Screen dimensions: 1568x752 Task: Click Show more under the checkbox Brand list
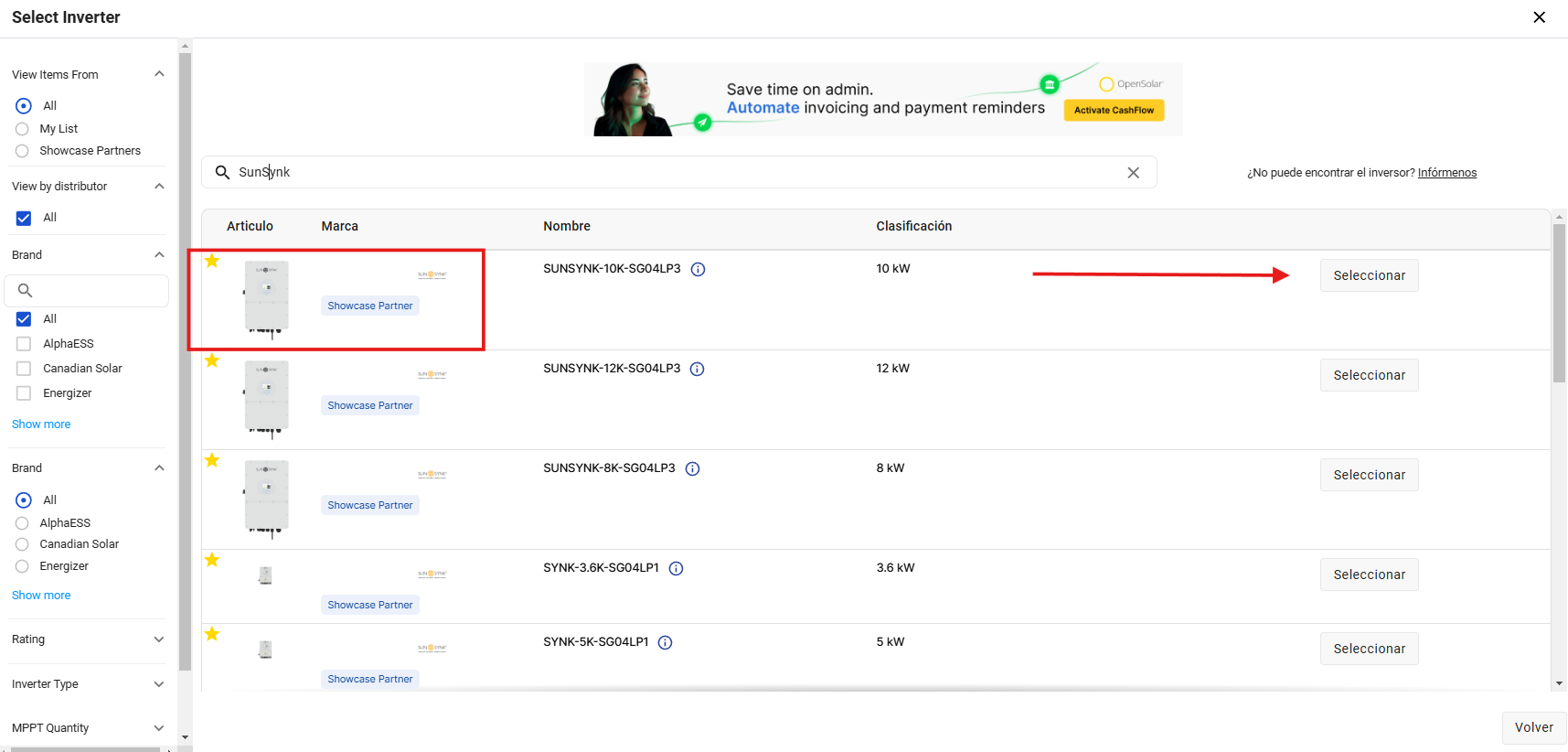pos(41,424)
